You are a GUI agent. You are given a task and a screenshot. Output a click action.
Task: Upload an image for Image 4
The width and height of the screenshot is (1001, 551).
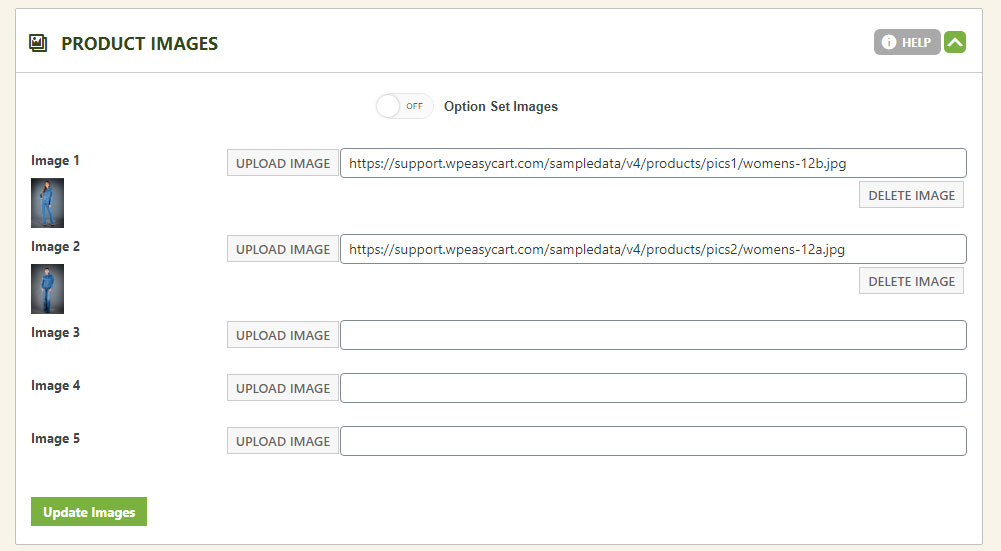pos(283,388)
